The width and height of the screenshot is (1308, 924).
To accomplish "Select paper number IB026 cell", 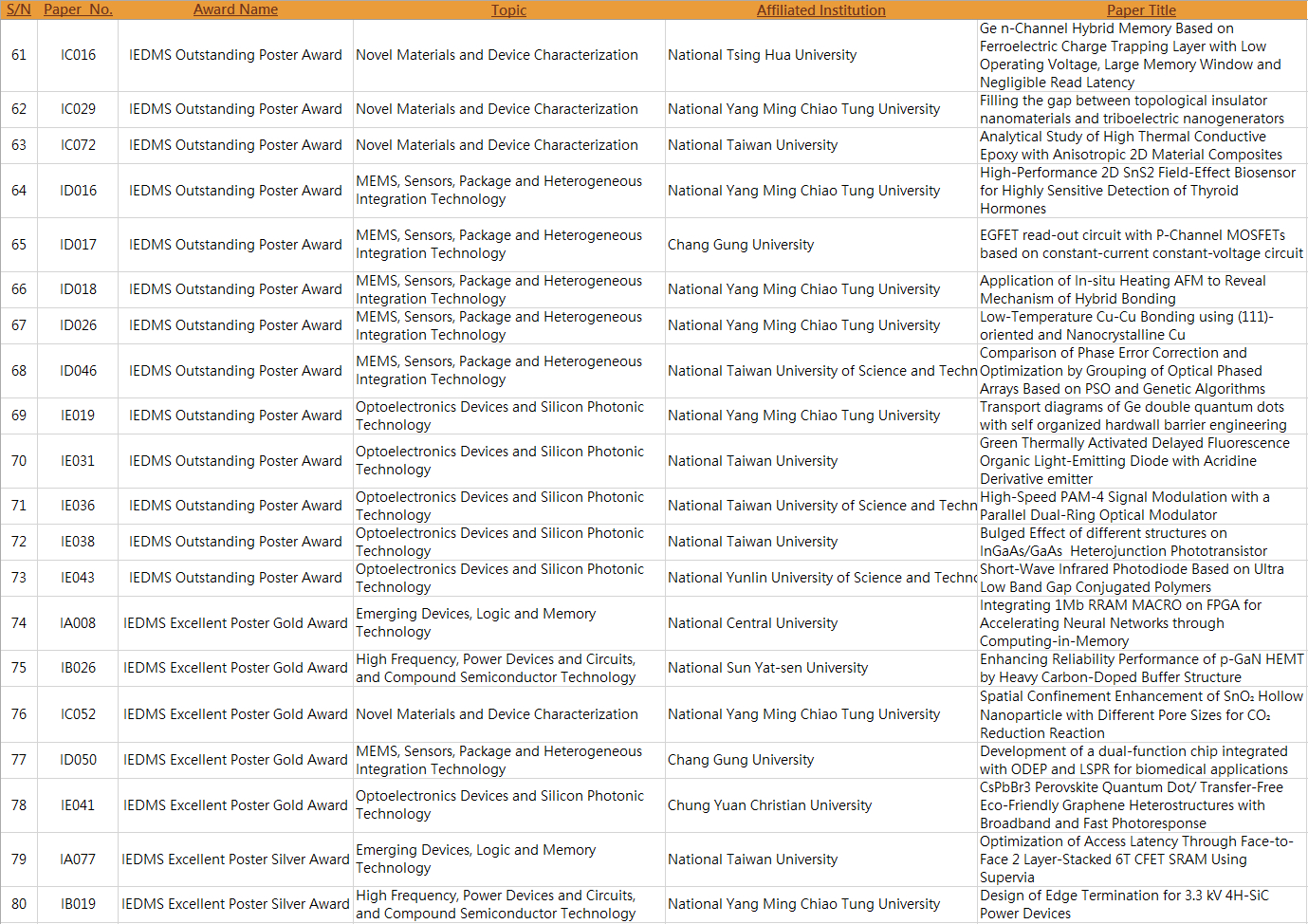I will pyautogui.click(x=78, y=668).
